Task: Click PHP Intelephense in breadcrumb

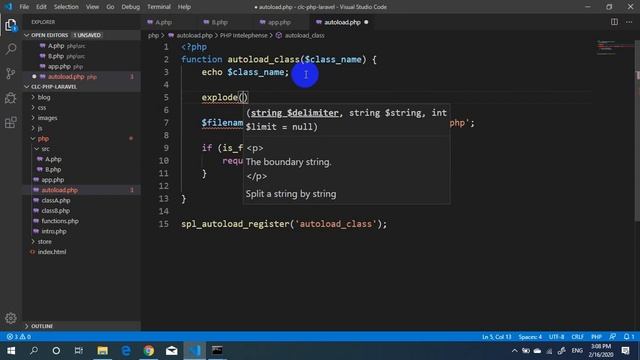Action: click(244, 36)
